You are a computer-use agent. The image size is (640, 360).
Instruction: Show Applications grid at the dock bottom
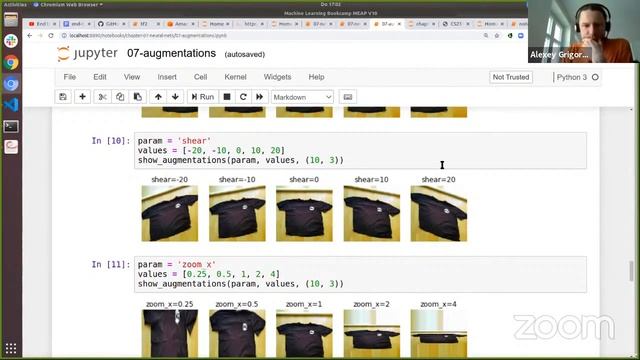[x=11, y=348]
